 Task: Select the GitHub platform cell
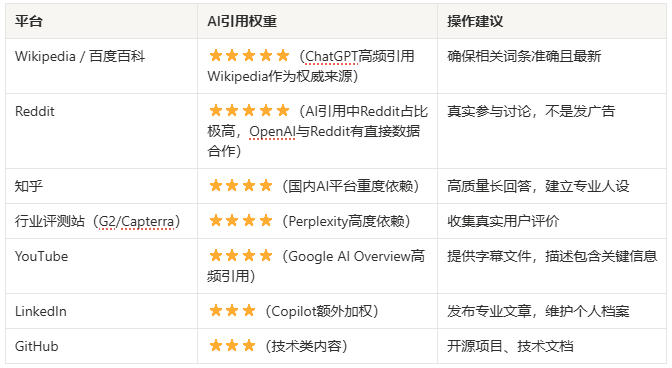pos(101,346)
